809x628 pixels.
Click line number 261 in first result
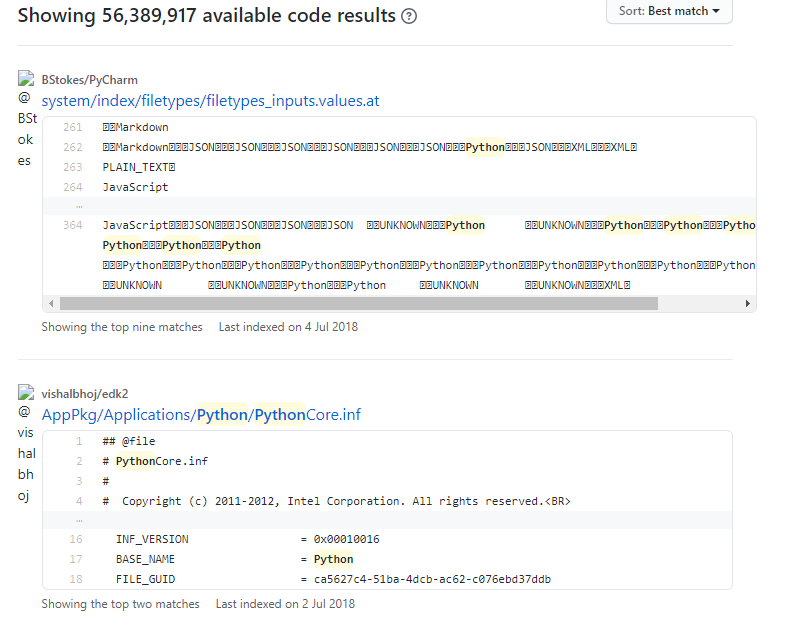click(73, 127)
